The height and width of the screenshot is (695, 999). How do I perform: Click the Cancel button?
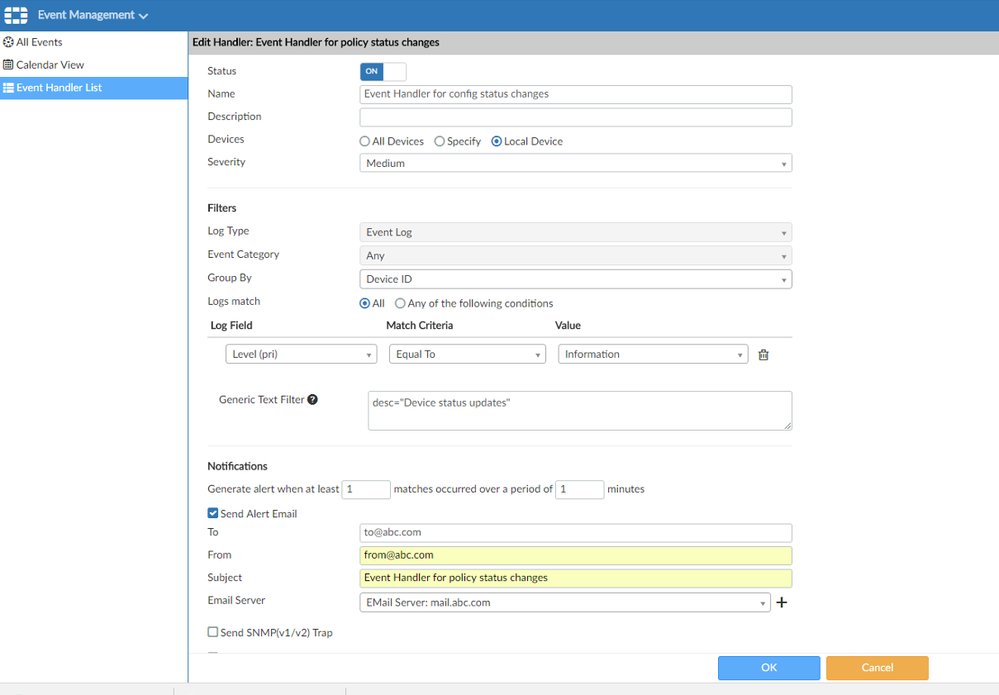[876, 667]
